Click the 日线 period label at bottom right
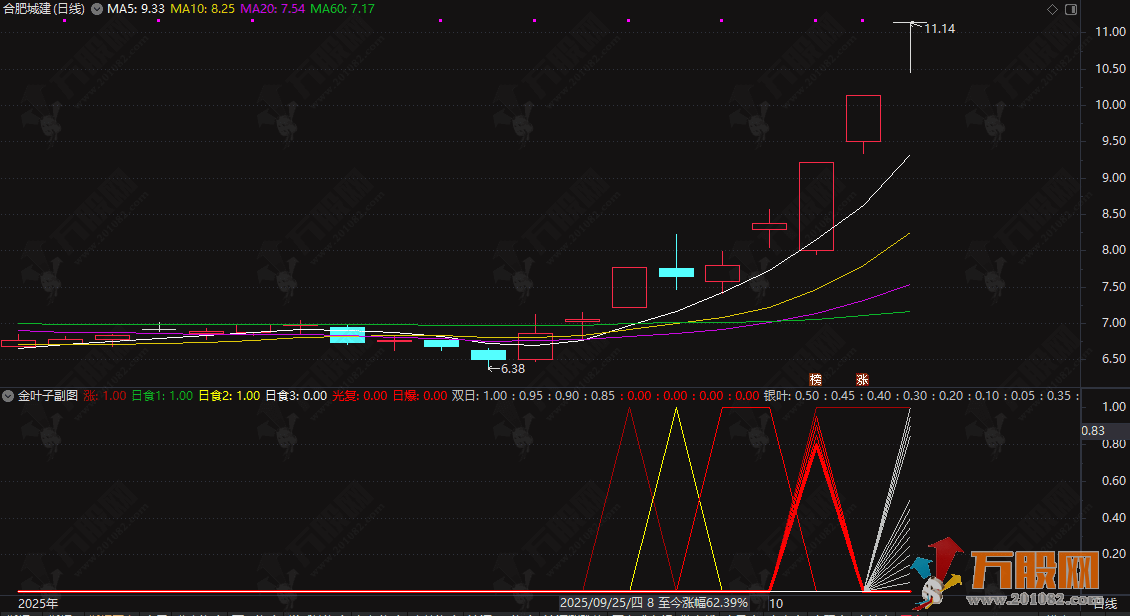The width and height of the screenshot is (1130, 616). click(x=1104, y=604)
